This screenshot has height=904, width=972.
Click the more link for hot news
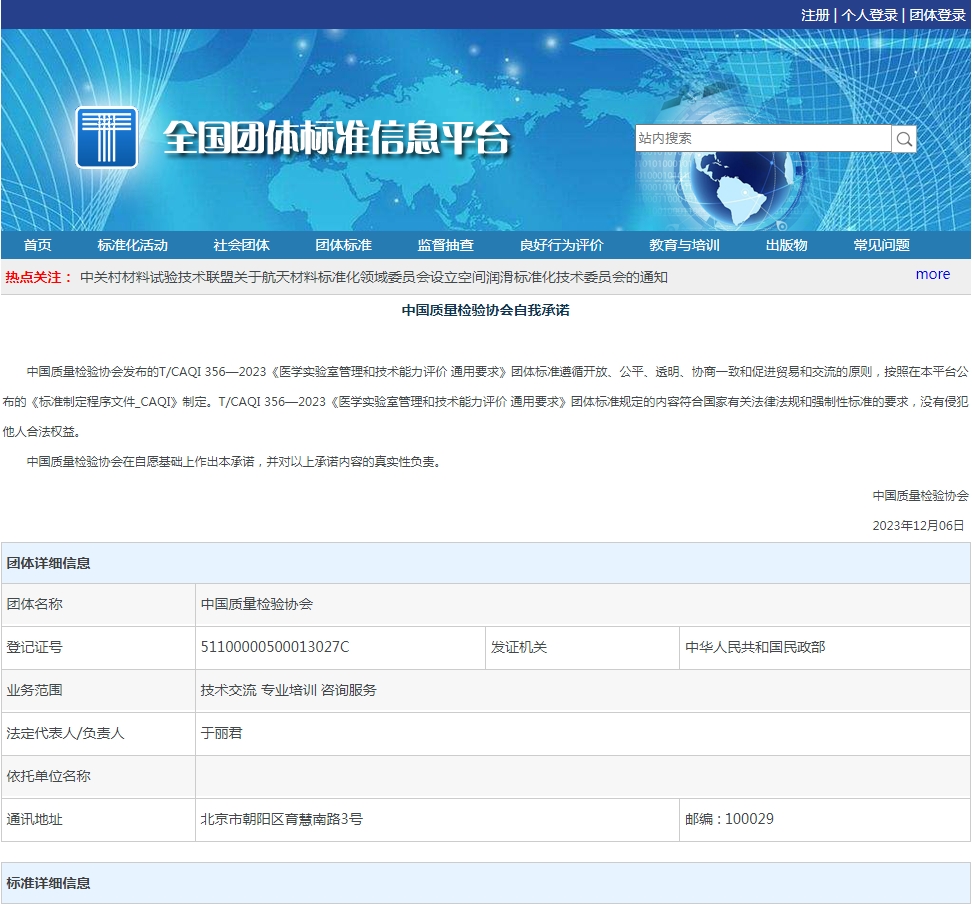[x=932, y=274]
